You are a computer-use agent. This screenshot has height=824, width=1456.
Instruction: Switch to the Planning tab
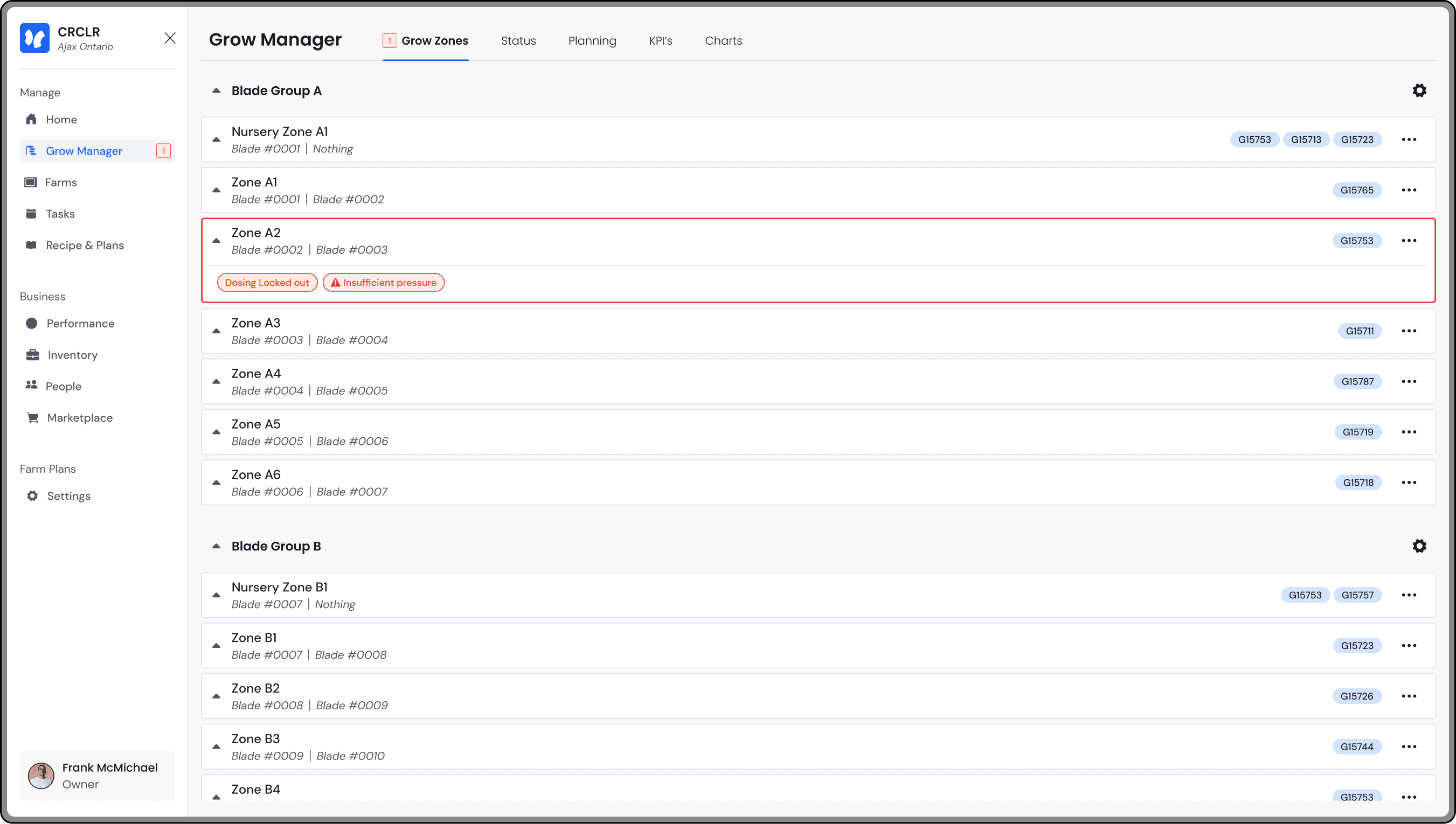pyautogui.click(x=592, y=41)
